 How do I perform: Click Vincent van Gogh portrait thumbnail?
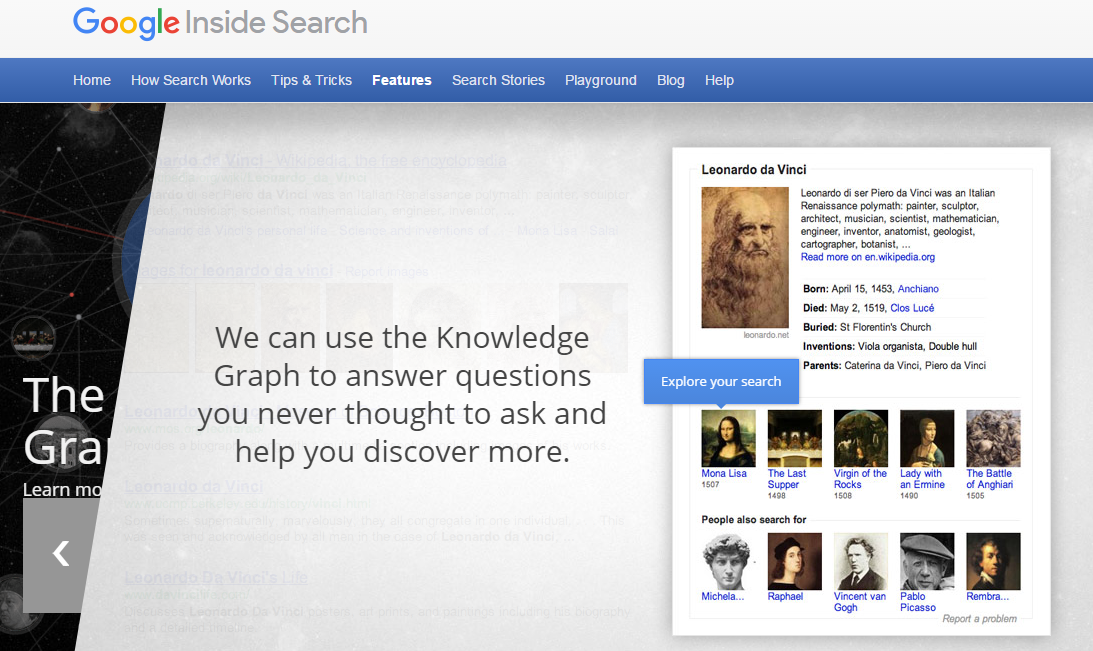[861, 561]
